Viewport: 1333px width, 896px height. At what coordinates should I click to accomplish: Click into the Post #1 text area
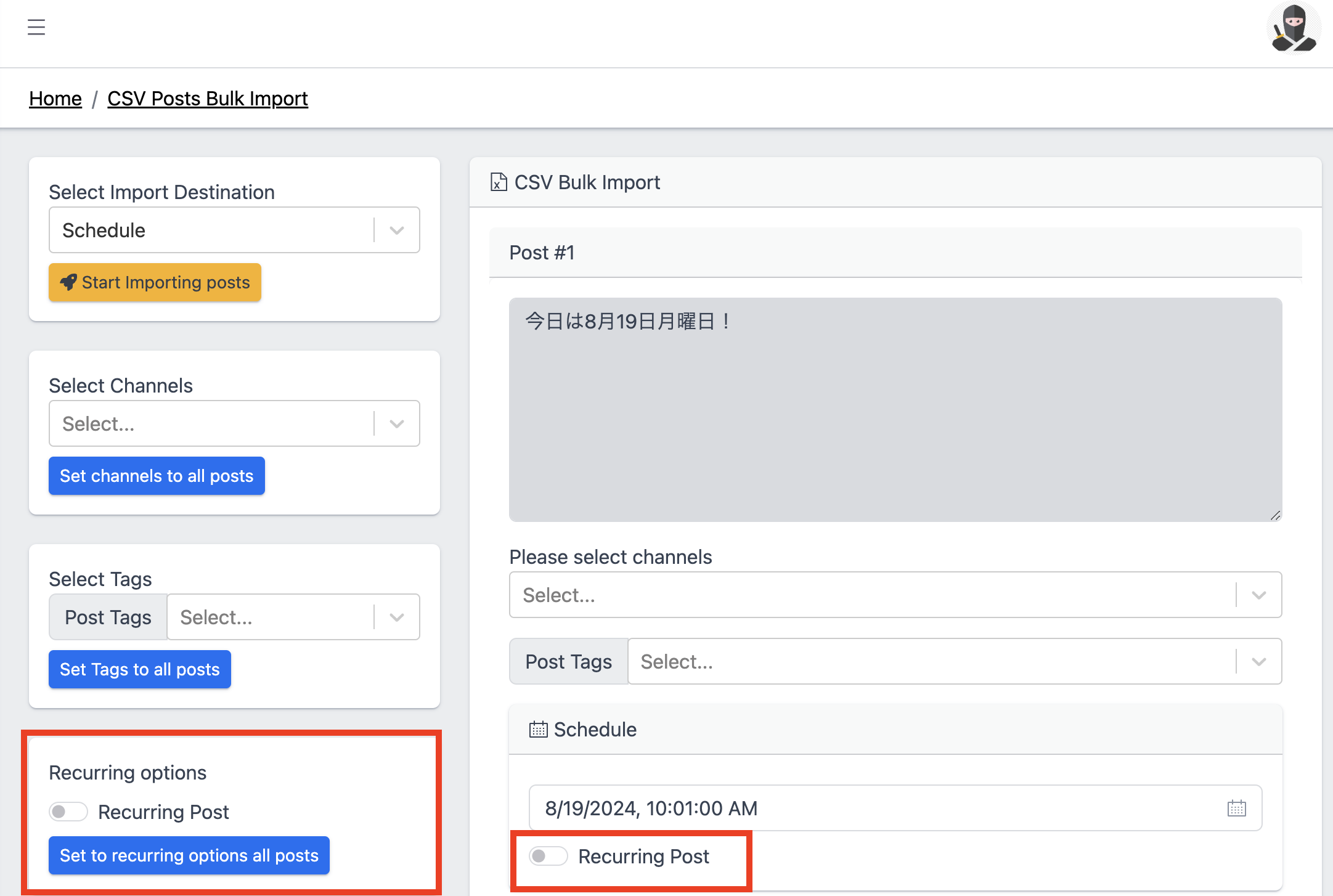tap(895, 410)
